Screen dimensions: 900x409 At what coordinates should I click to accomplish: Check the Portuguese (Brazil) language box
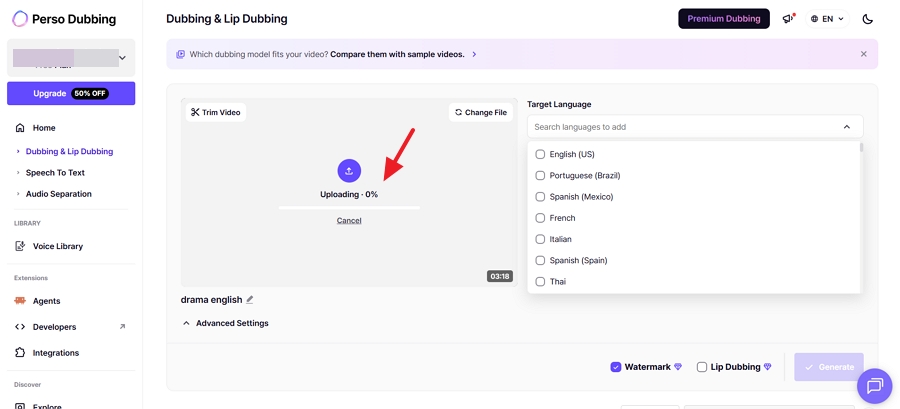tap(540, 176)
